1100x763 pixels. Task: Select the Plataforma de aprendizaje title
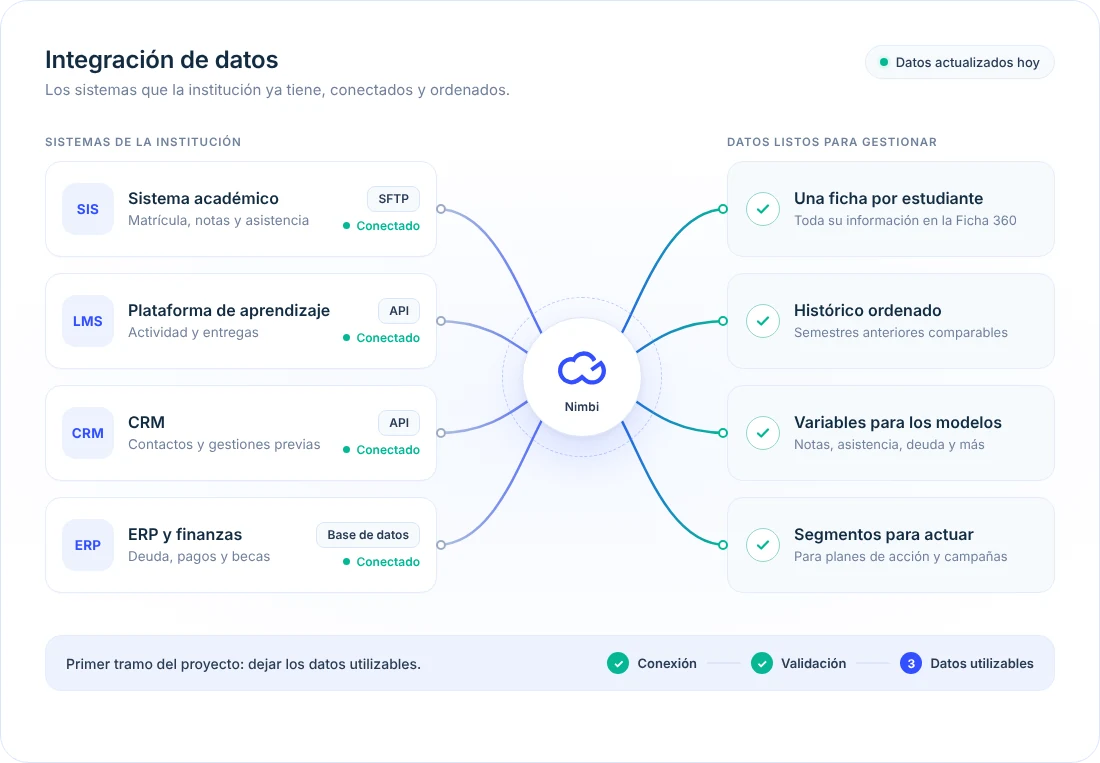229,311
